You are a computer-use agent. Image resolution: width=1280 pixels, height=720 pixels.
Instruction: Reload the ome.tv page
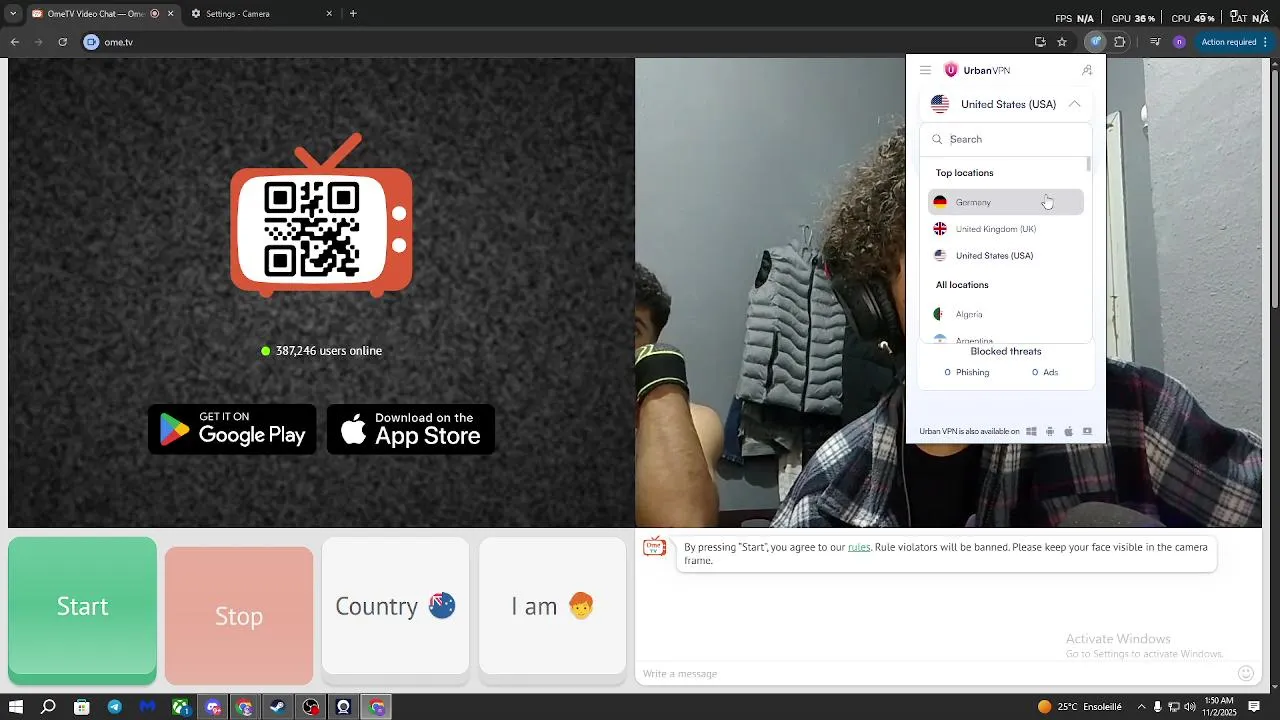62,42
